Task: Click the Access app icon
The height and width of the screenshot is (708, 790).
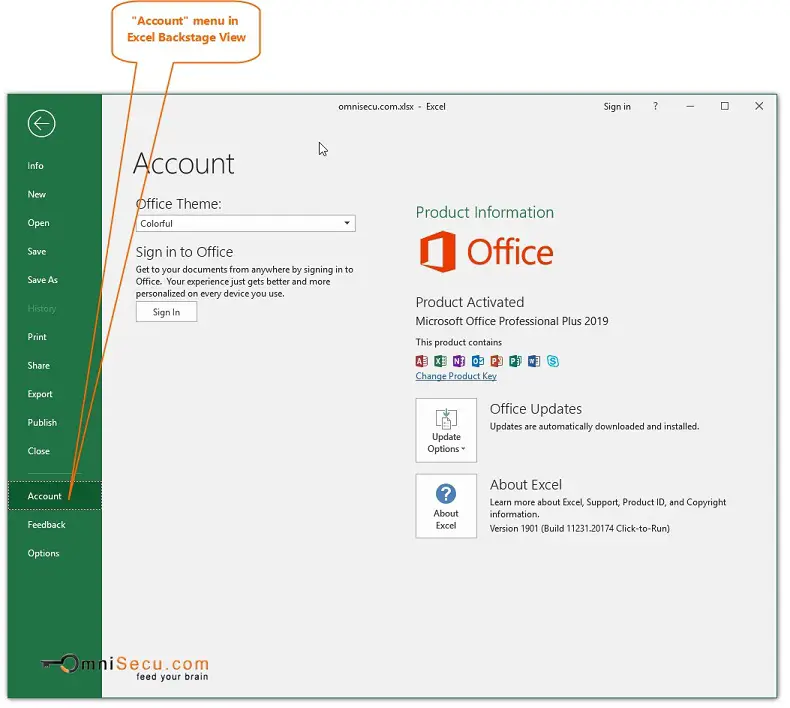Action: click(422, 361)
